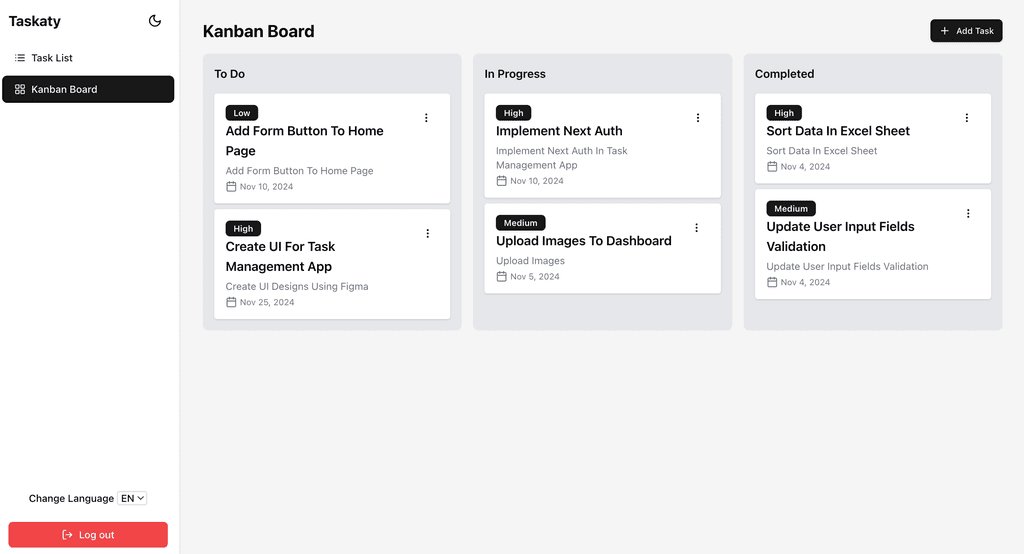Click the Add Task button
Screen dimensions: 1024x554
pos(966,31)
